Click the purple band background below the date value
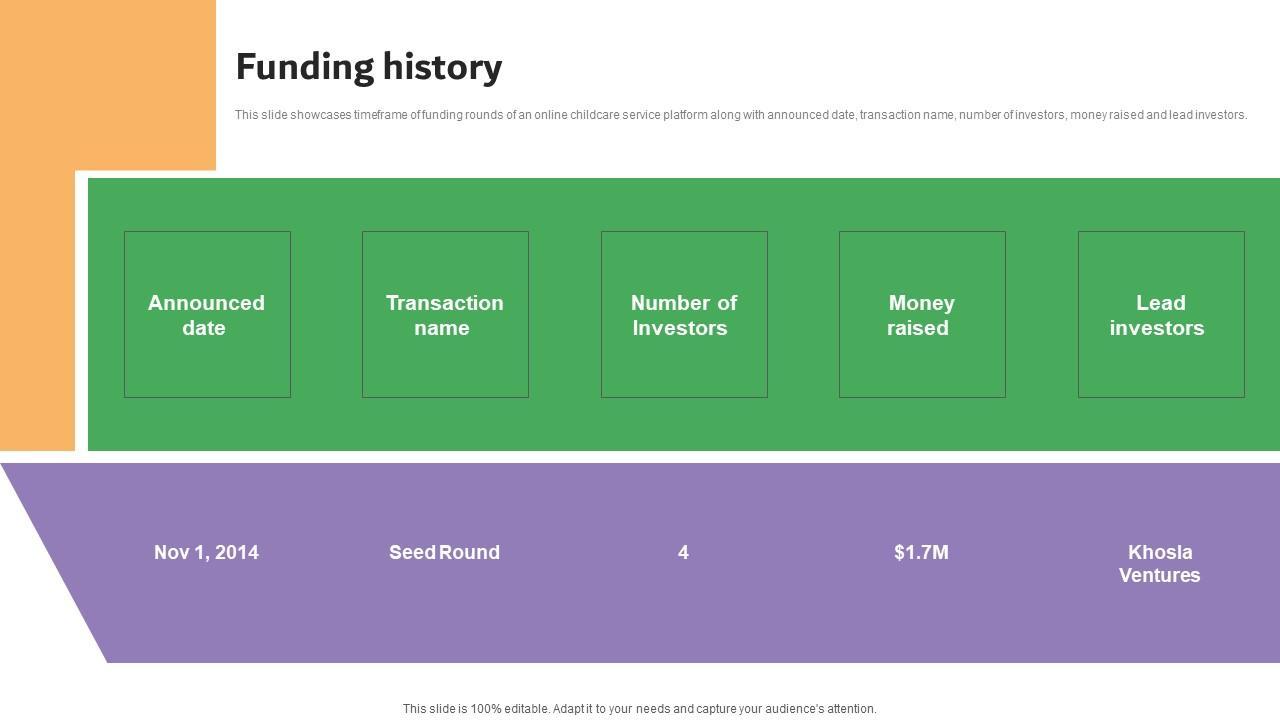 tap(206, 620)
